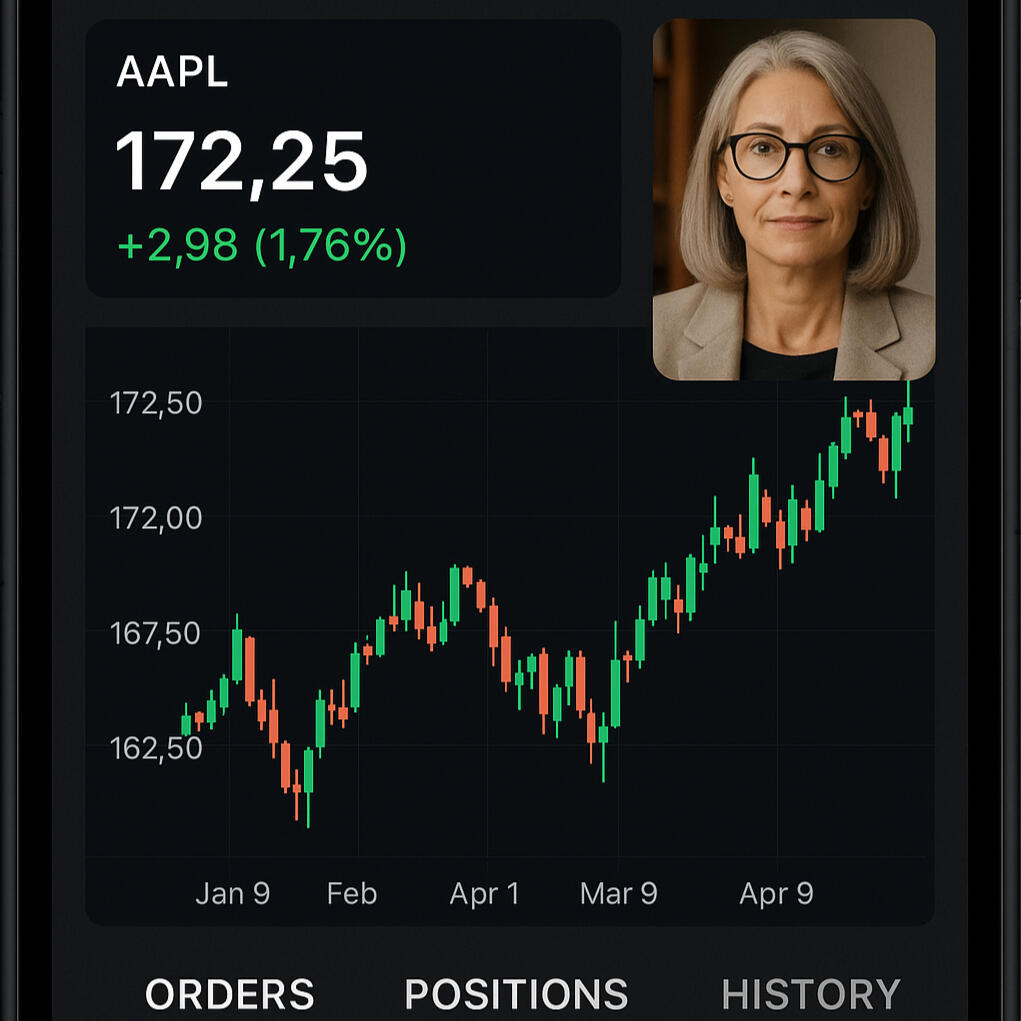Tap the 172,25 current price

pos(242,161)
